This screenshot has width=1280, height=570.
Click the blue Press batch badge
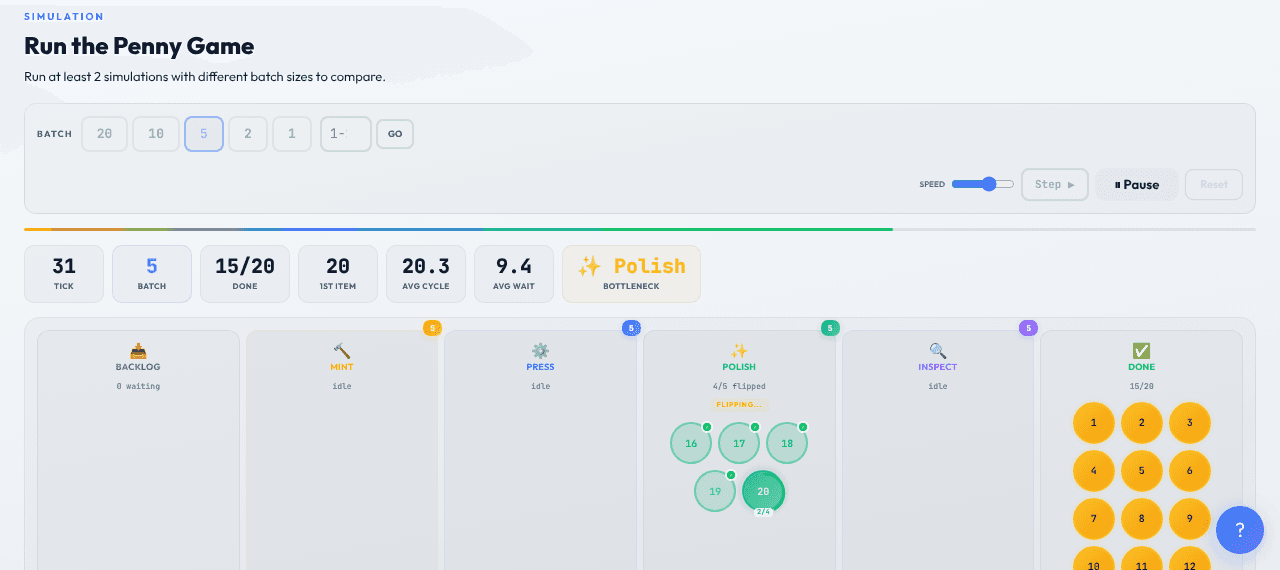pyautogui.click(x=631, y=328)
